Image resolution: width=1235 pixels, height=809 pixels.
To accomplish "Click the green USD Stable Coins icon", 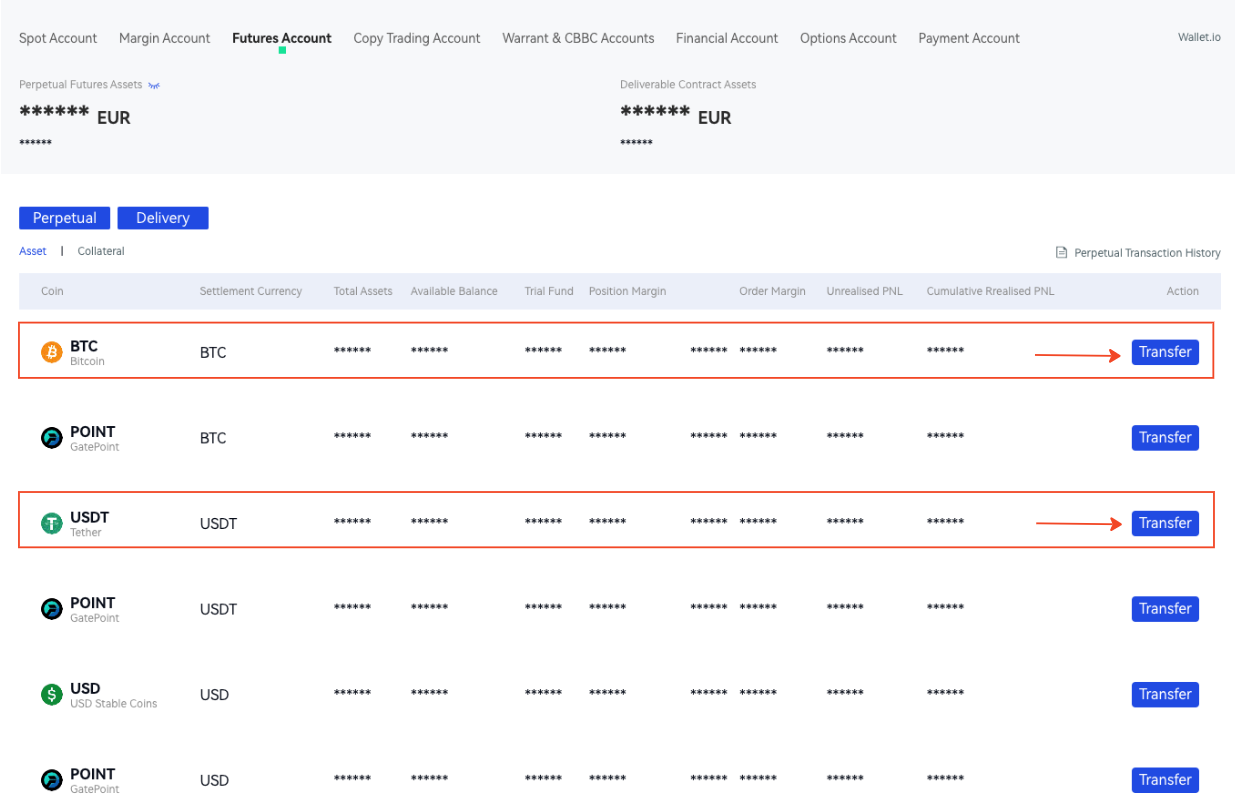I will (x=52, y=695).
